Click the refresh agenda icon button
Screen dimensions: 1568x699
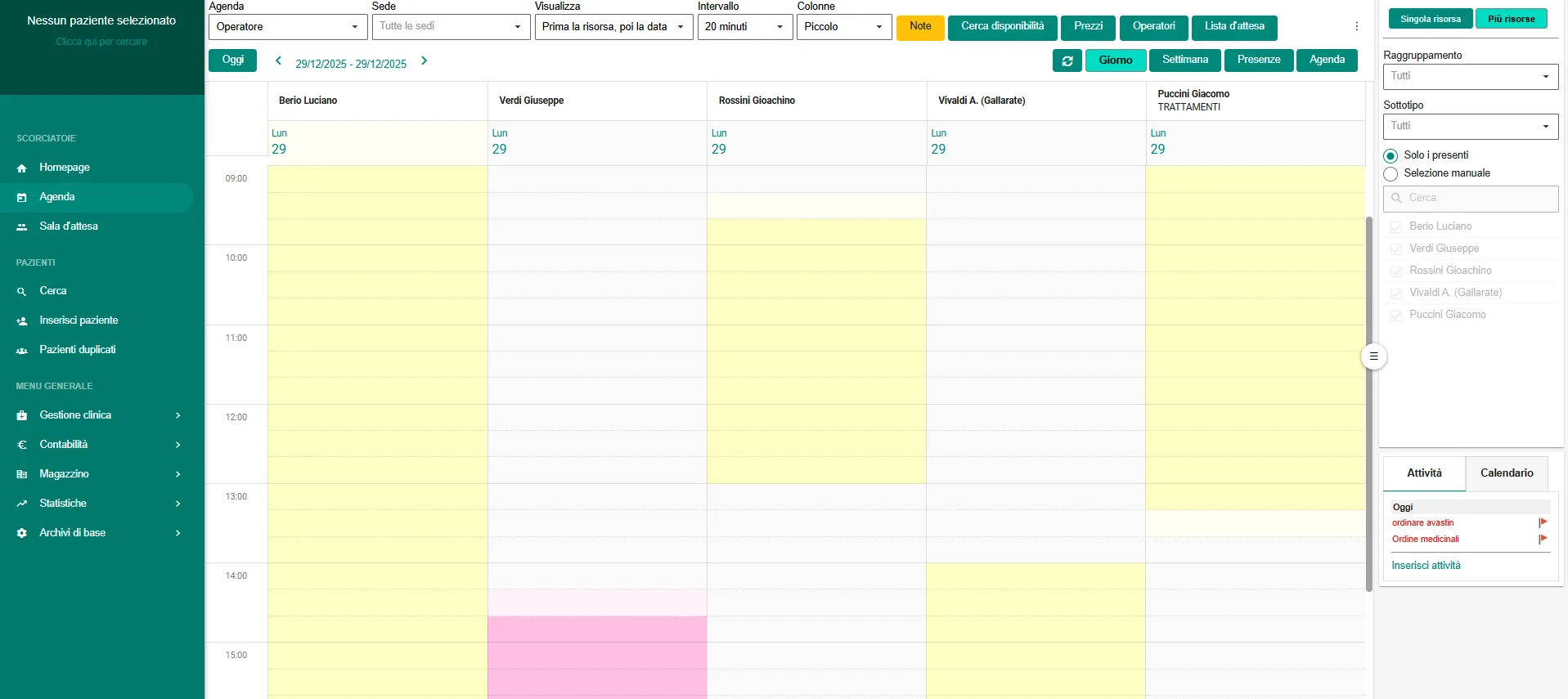pos(1067,60)
